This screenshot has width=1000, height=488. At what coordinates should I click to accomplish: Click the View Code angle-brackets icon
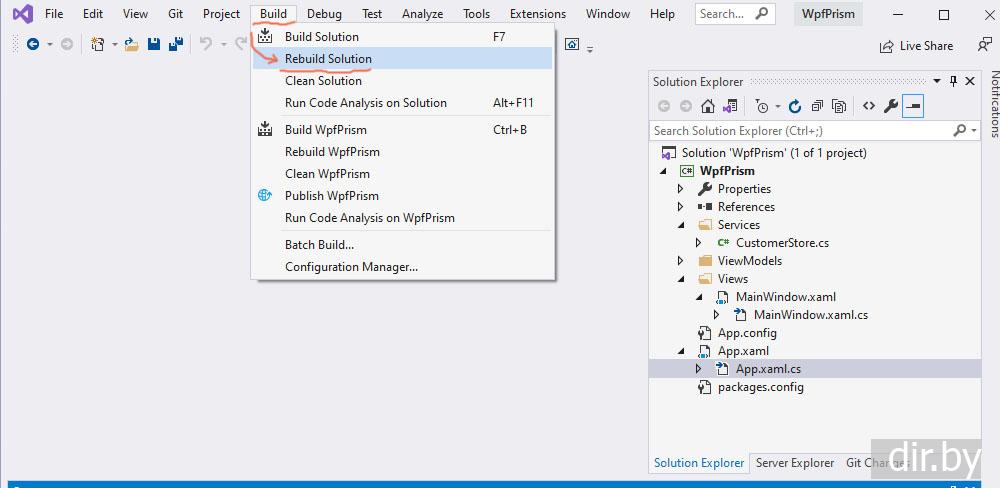[868, 106]
